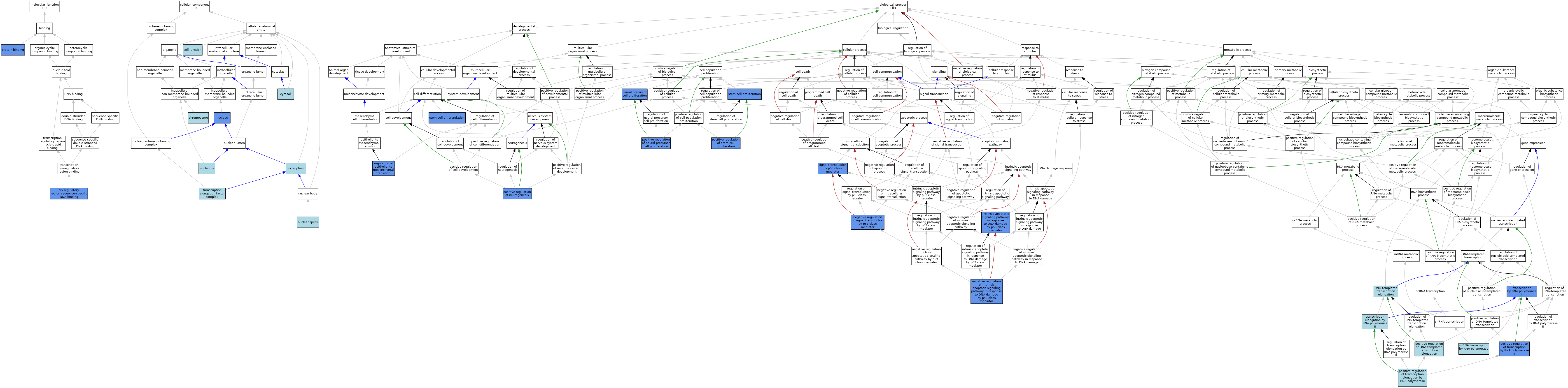Select the 'cell death' node
The image size is (1568, 388).
coord(803,72)
